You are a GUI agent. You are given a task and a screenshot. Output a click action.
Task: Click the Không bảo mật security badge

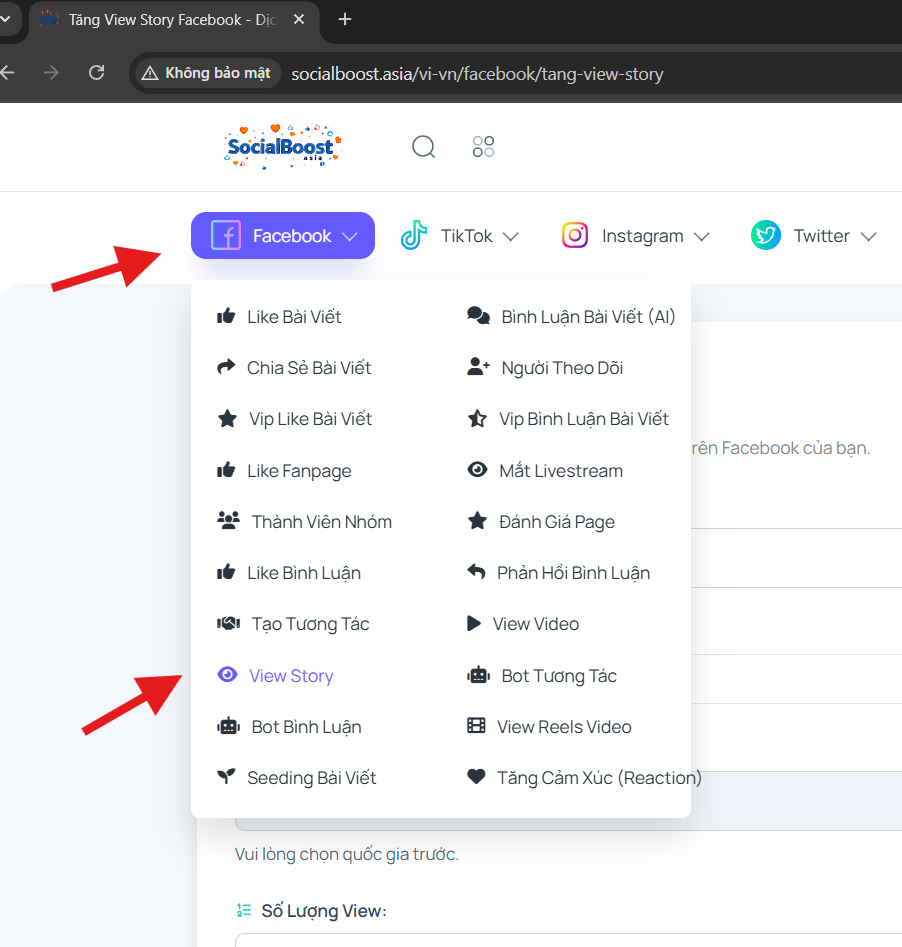click(206, 73)
